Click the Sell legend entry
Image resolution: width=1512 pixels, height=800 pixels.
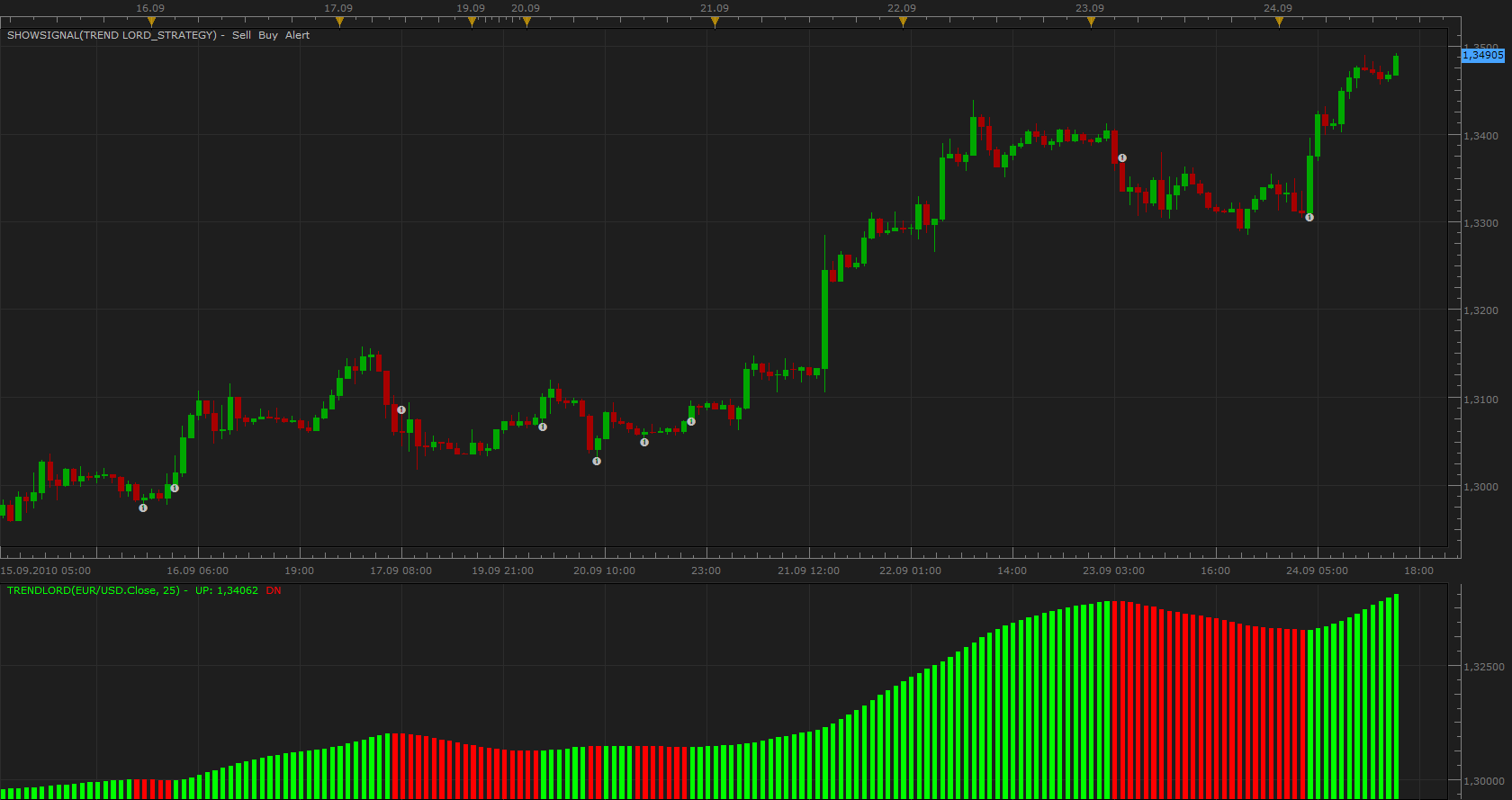[241, 35]
